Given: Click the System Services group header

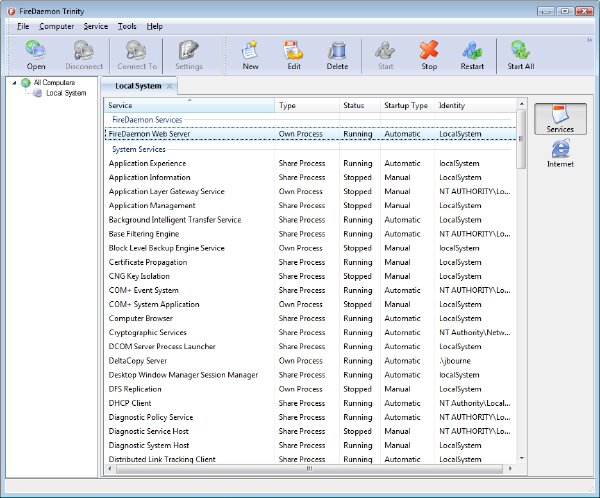Looking at the screenshot, I should point(139,149).
